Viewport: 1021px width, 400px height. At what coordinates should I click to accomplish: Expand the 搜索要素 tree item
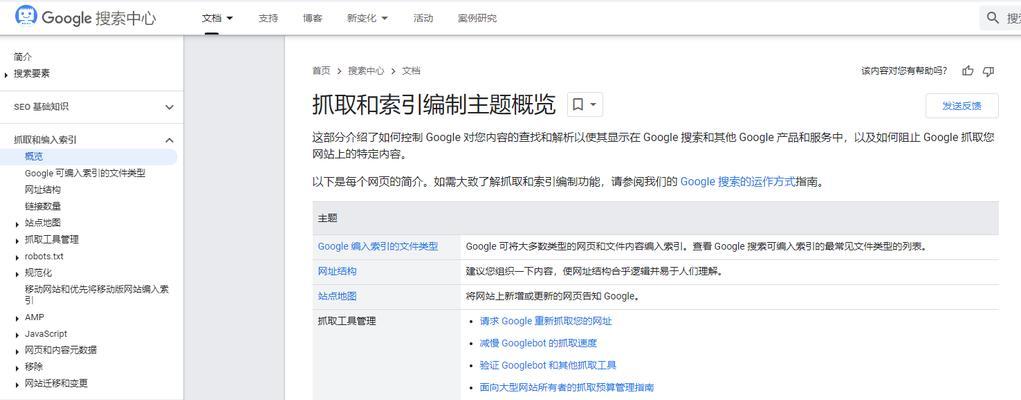[7, 75]
